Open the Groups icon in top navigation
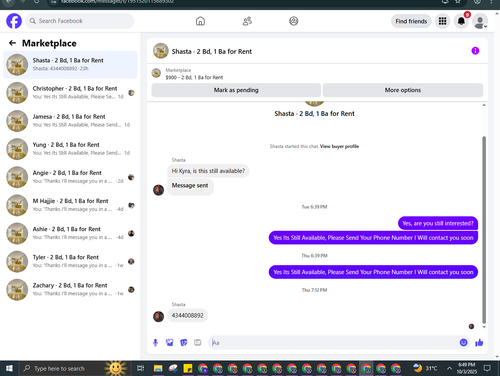Screen dimensions: 500x376 294,21
